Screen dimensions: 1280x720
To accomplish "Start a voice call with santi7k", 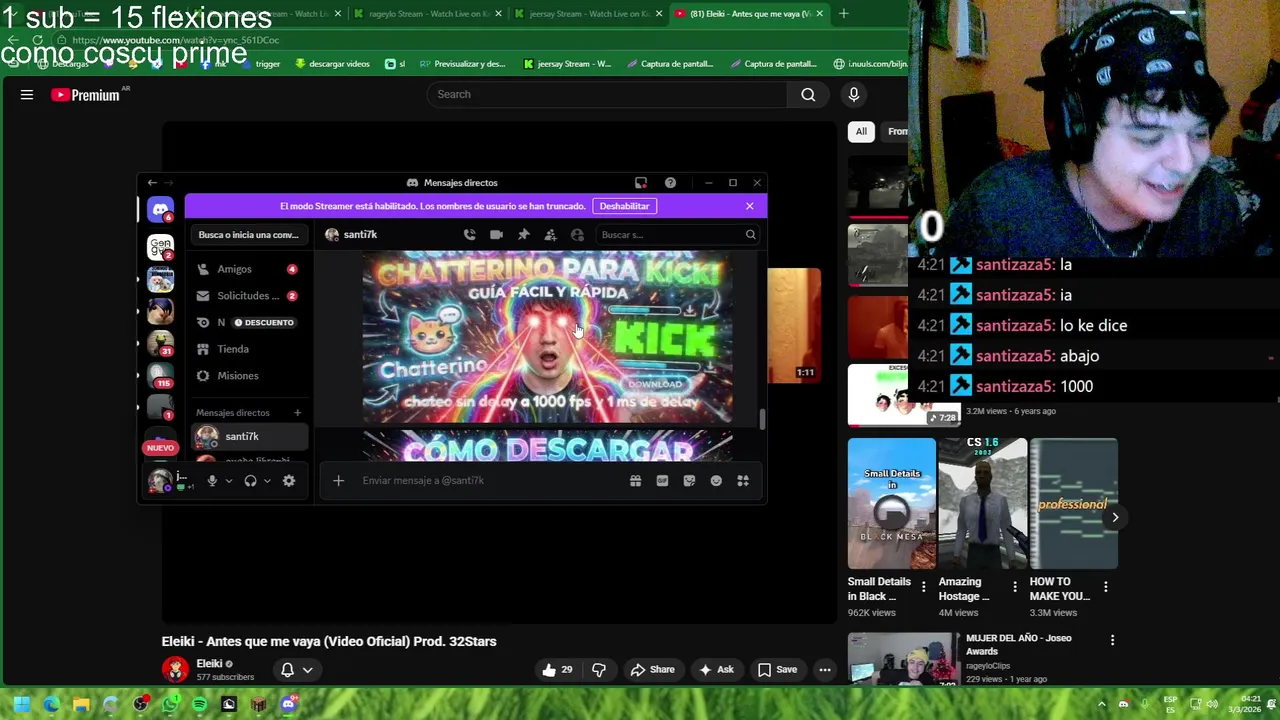I will (x=469, y=234).
